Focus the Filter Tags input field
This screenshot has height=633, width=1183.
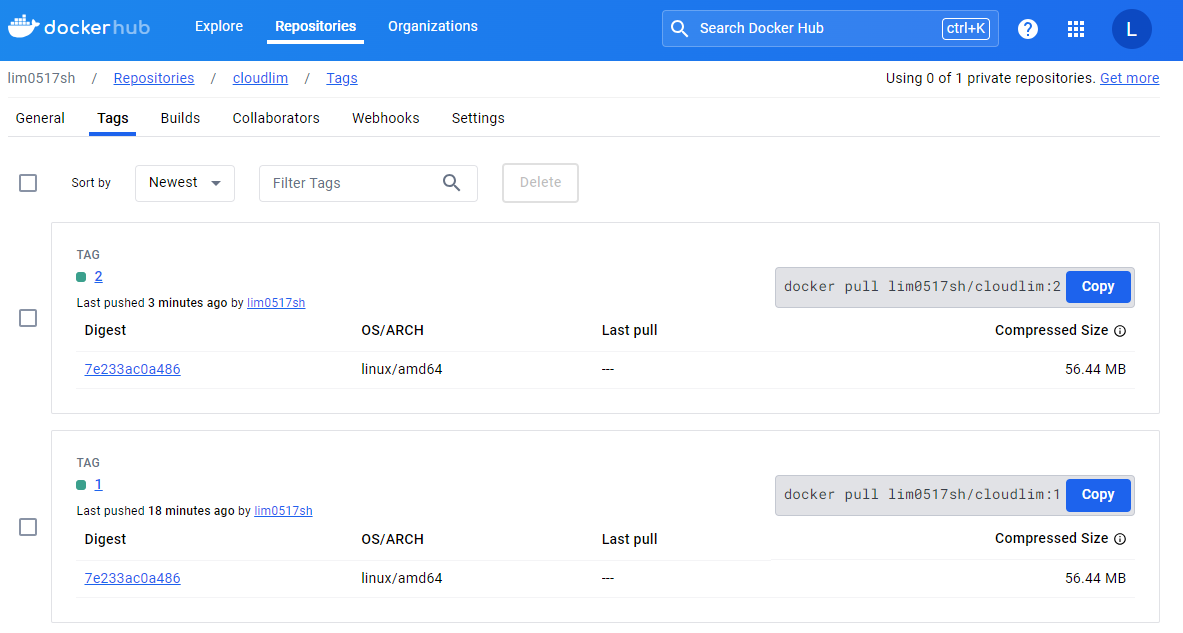click(x=368, y=183)
